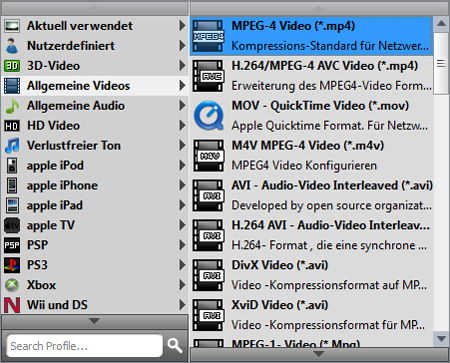
Task: Click the green Xbox sphere icon
Action: [12, 285]
